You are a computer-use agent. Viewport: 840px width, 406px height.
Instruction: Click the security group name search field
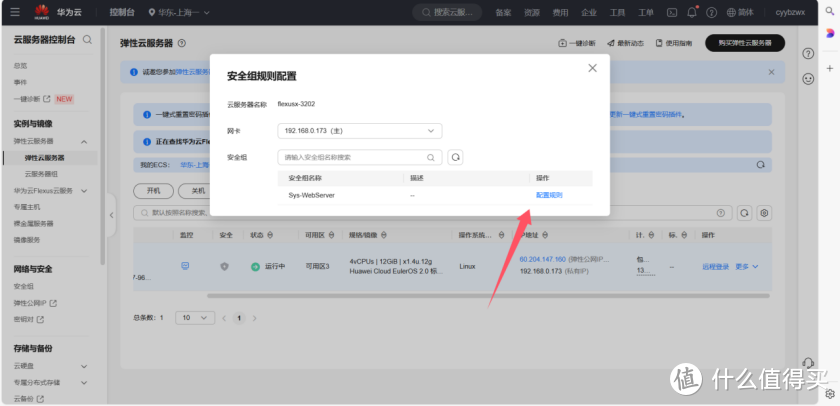click(353, 157)
